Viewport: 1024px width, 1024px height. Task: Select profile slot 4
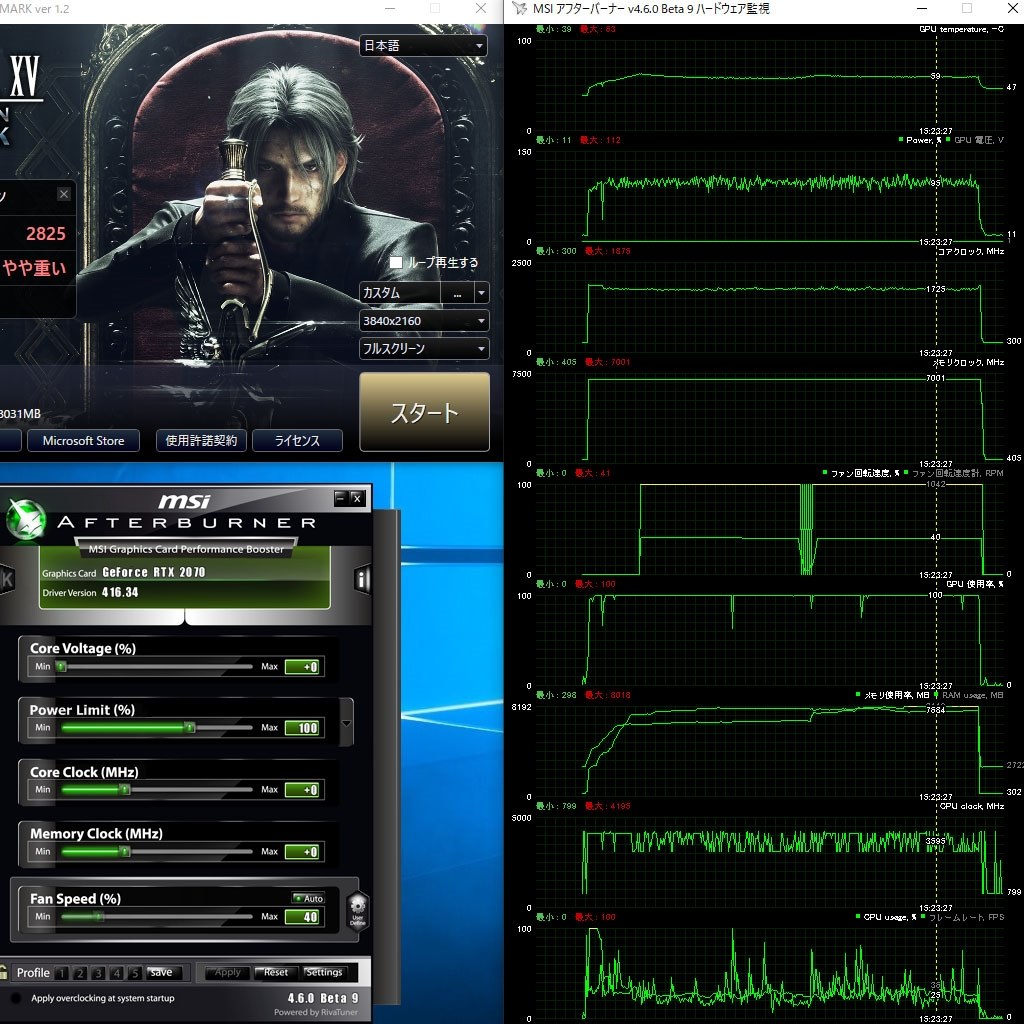point(117,973)
